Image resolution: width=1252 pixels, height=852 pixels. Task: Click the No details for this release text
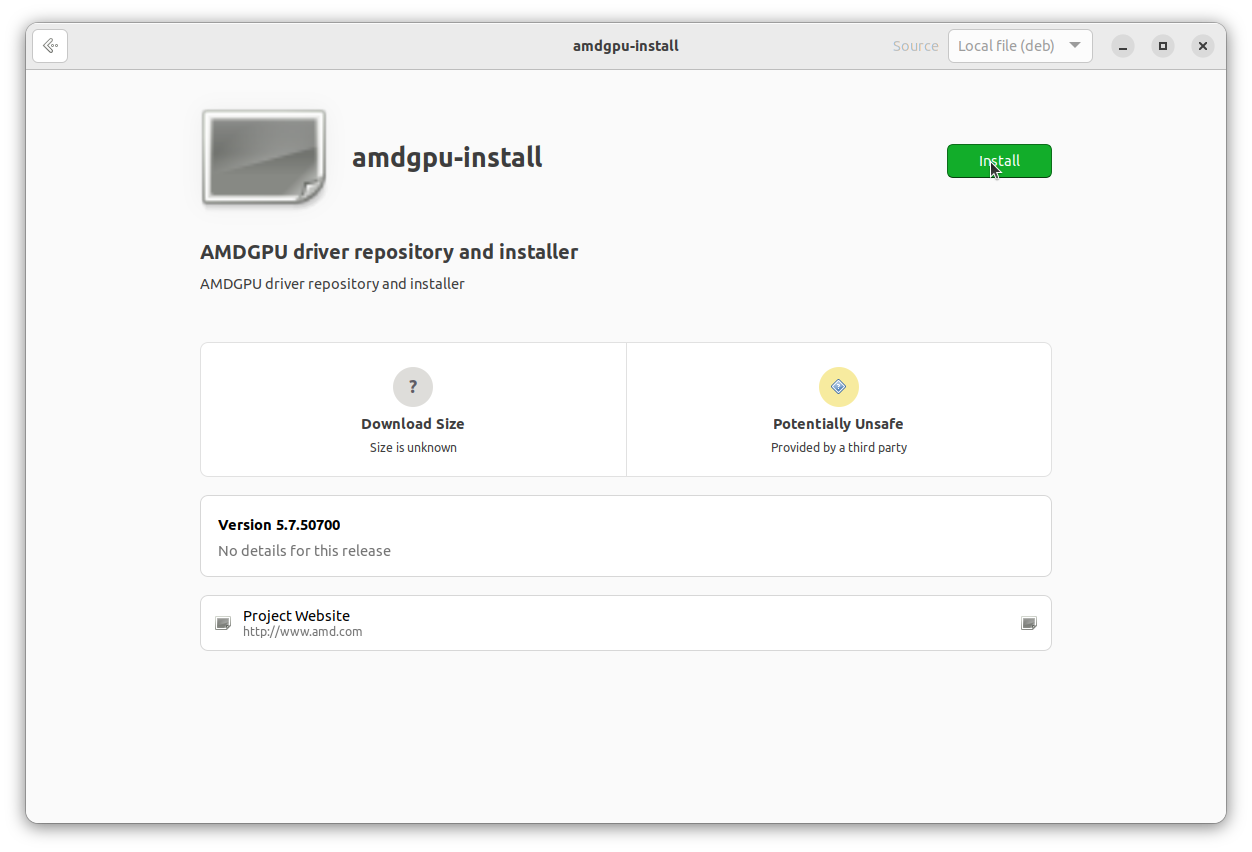[304, 550]
